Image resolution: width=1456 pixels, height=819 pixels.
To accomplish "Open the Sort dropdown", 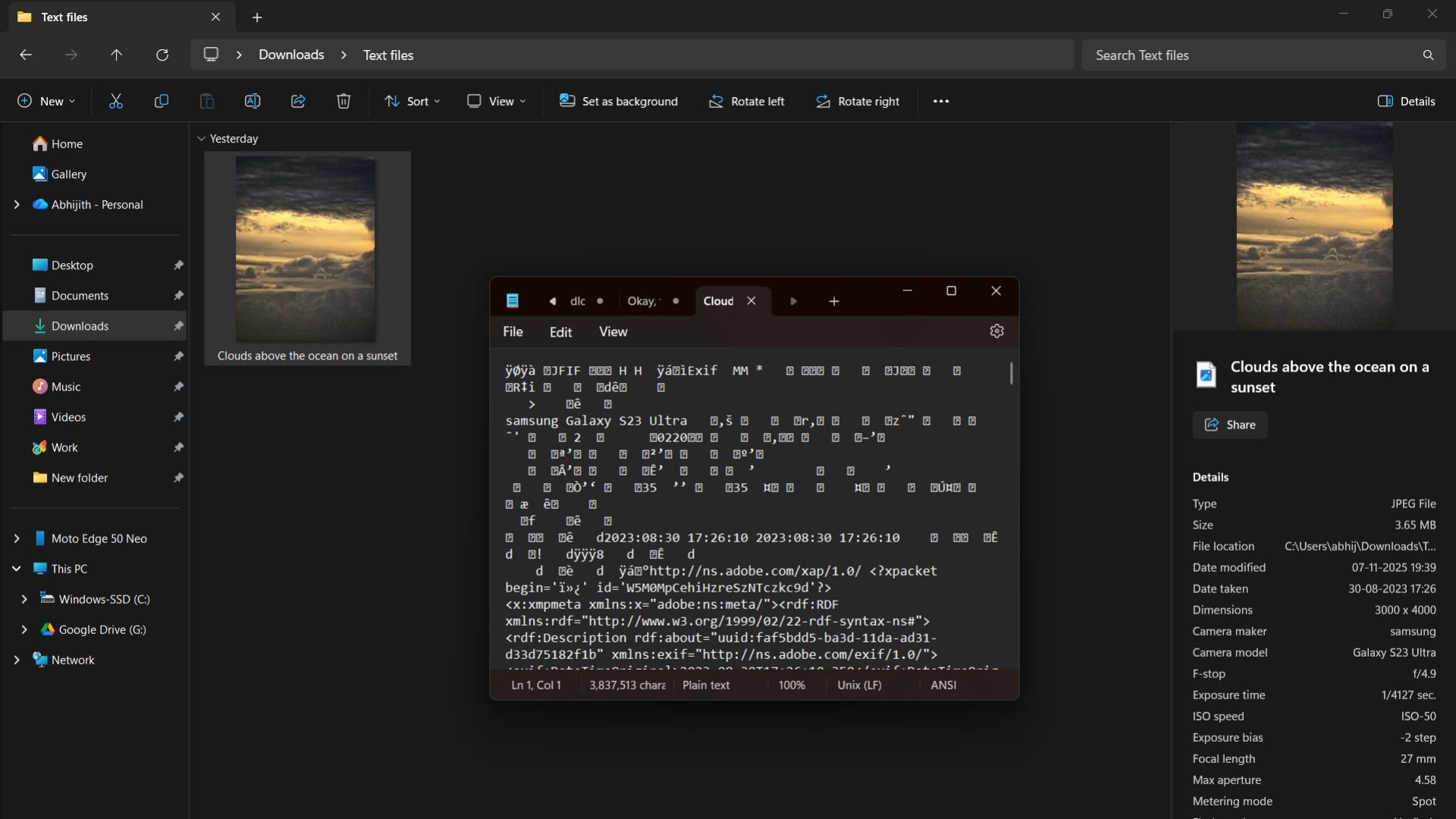I will pos(413,101).
